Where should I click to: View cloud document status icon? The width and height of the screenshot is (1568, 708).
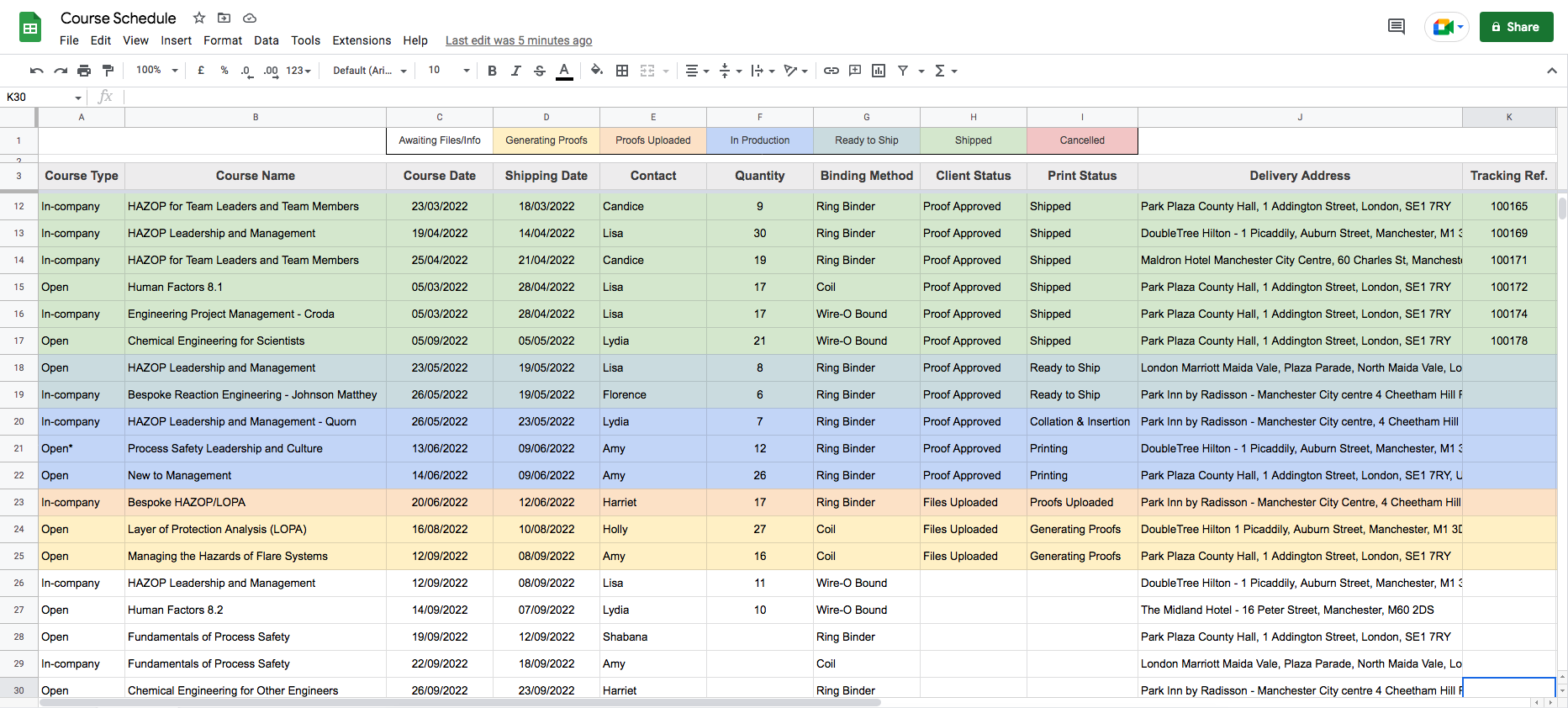pos(250,18)
